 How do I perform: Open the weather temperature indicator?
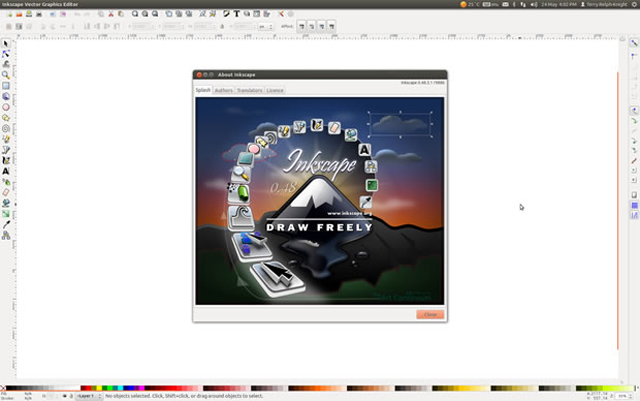[x=469, y=4]
